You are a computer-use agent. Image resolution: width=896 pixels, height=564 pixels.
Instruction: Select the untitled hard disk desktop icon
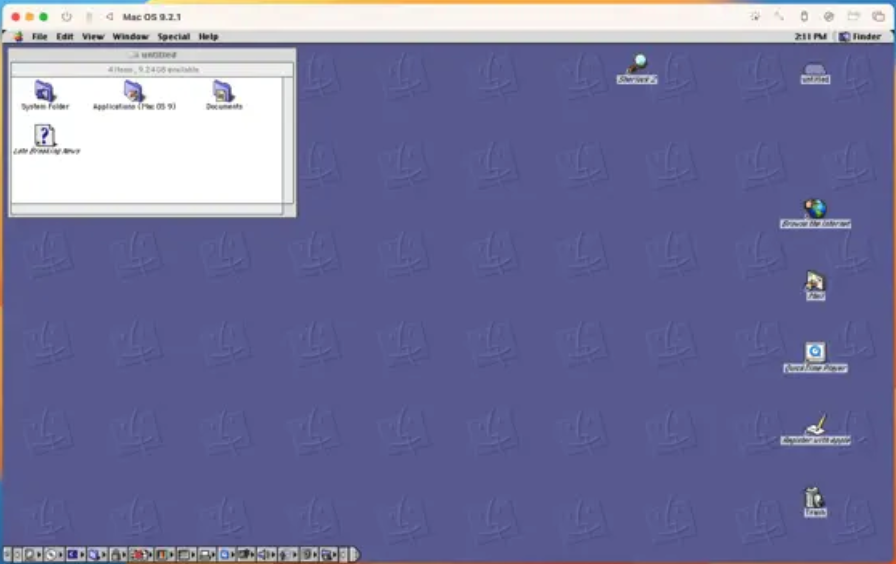click(x=814, y=69)
